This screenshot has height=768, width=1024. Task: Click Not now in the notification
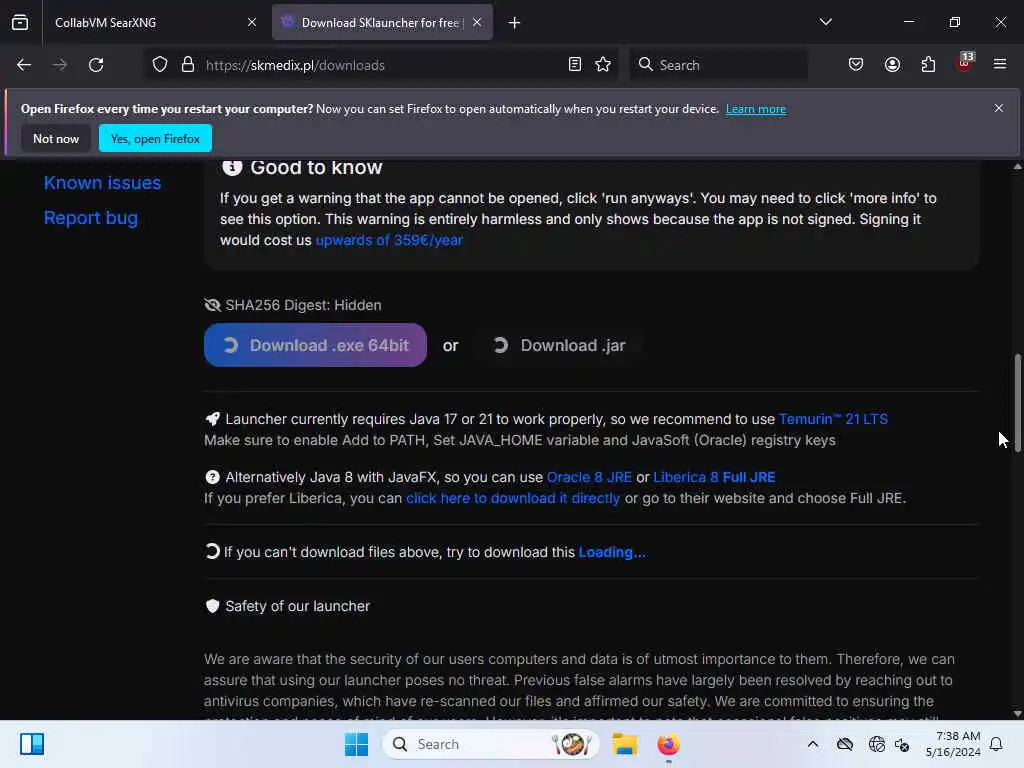[56, 138]
